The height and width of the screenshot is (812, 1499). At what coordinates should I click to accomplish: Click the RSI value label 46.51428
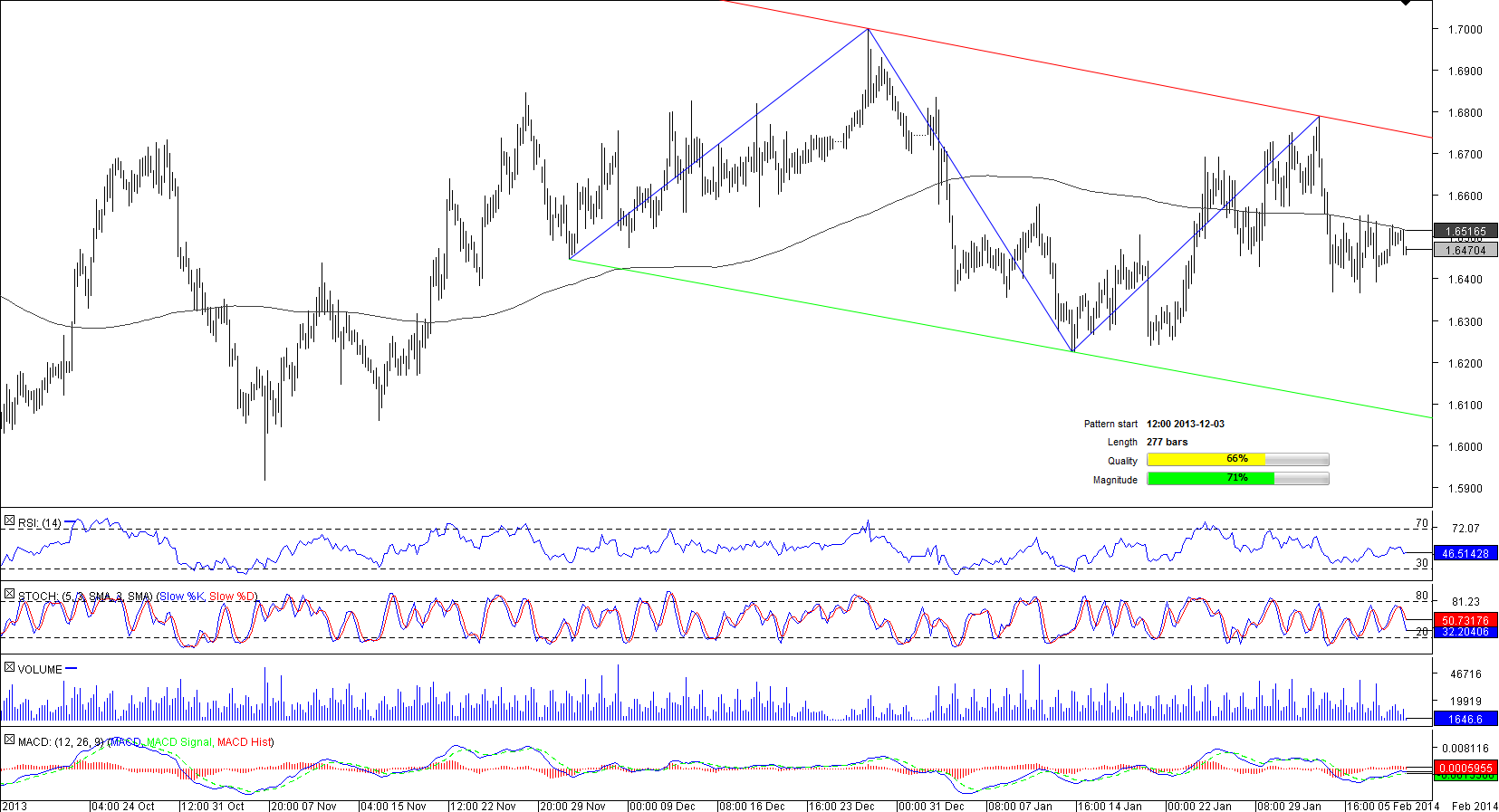(1465, 553)
